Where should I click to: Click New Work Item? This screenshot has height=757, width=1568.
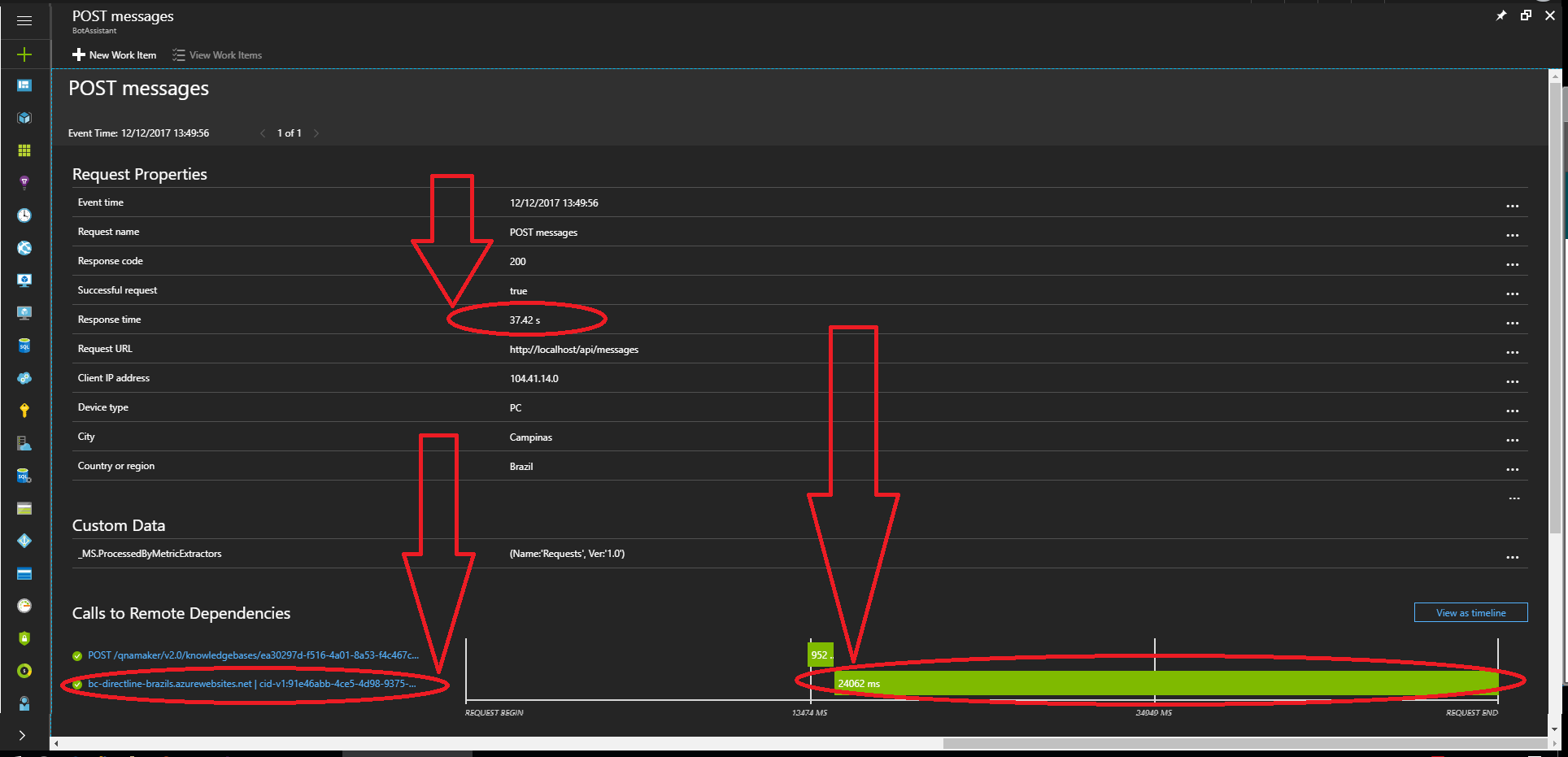tap(114, 54)
